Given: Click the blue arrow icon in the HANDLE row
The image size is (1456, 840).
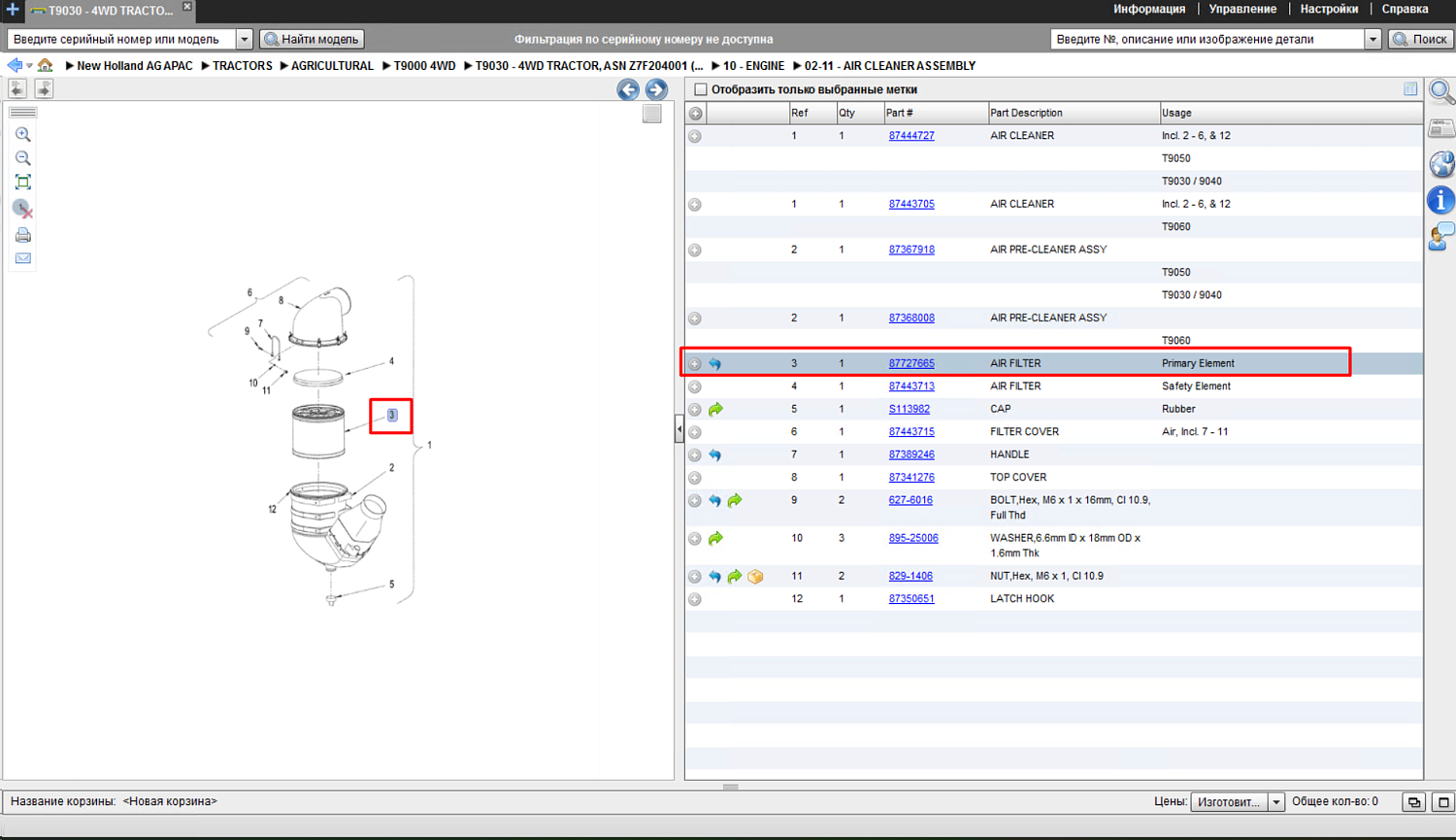Looking at the screenshot, I should coord(715,455).
